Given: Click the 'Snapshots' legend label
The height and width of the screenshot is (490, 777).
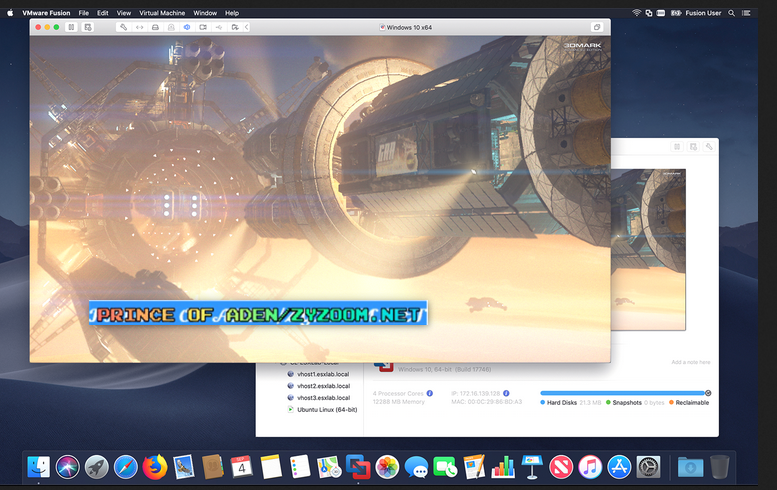Looking at the screenshot, I should pos(627,403).
